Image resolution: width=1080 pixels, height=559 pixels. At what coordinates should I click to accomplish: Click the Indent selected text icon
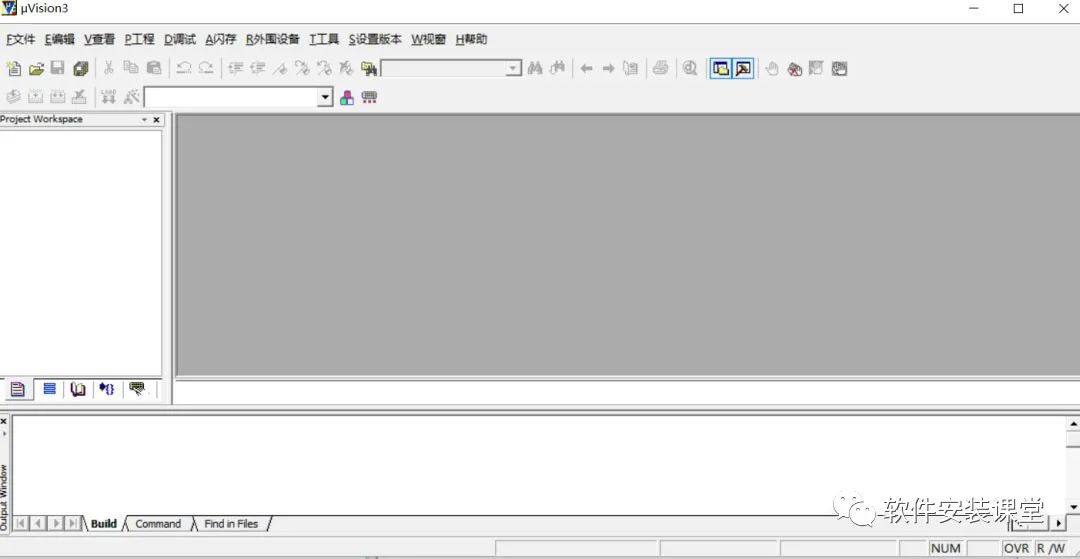click(x=236, y=68)
